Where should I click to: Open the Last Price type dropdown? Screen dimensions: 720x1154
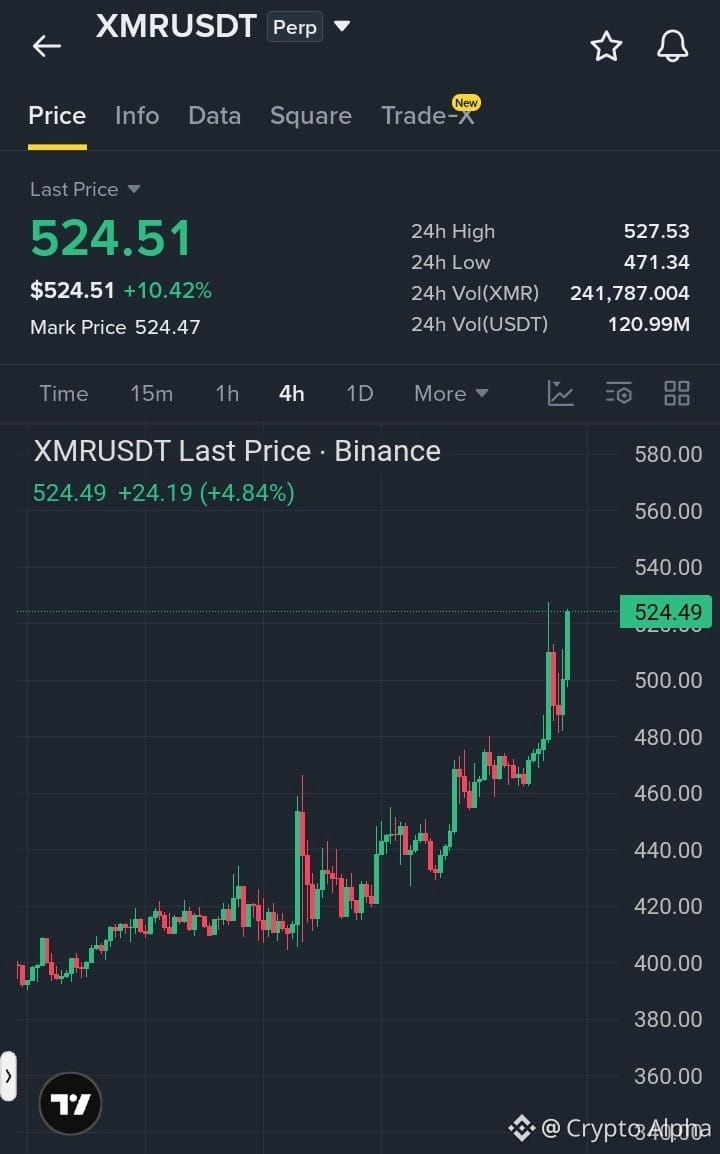point(133,189)
